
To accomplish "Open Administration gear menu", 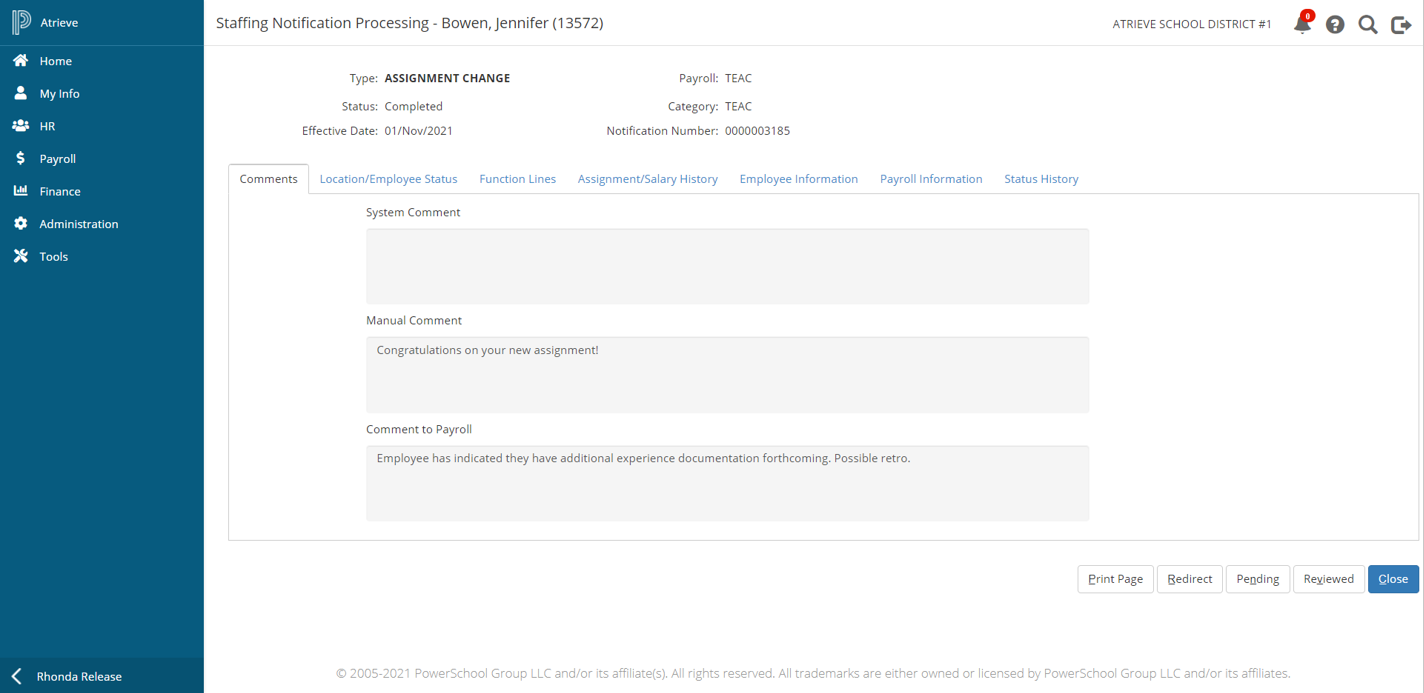I will pos(21,224).
